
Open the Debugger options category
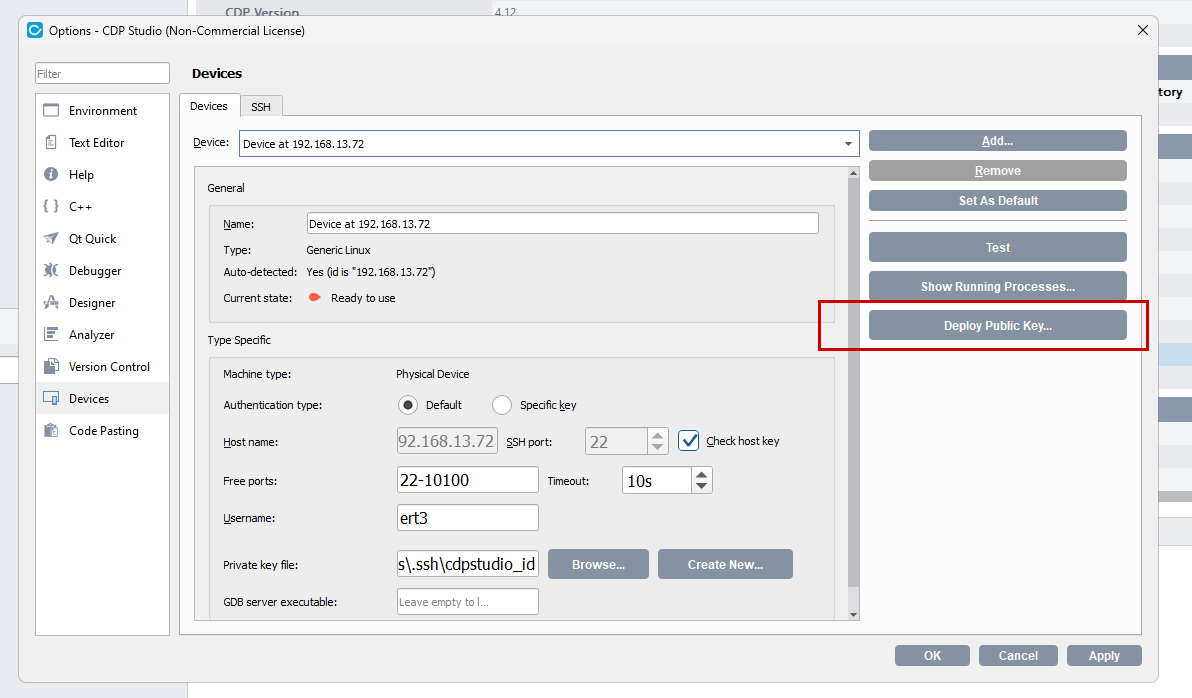pos(102,270)
